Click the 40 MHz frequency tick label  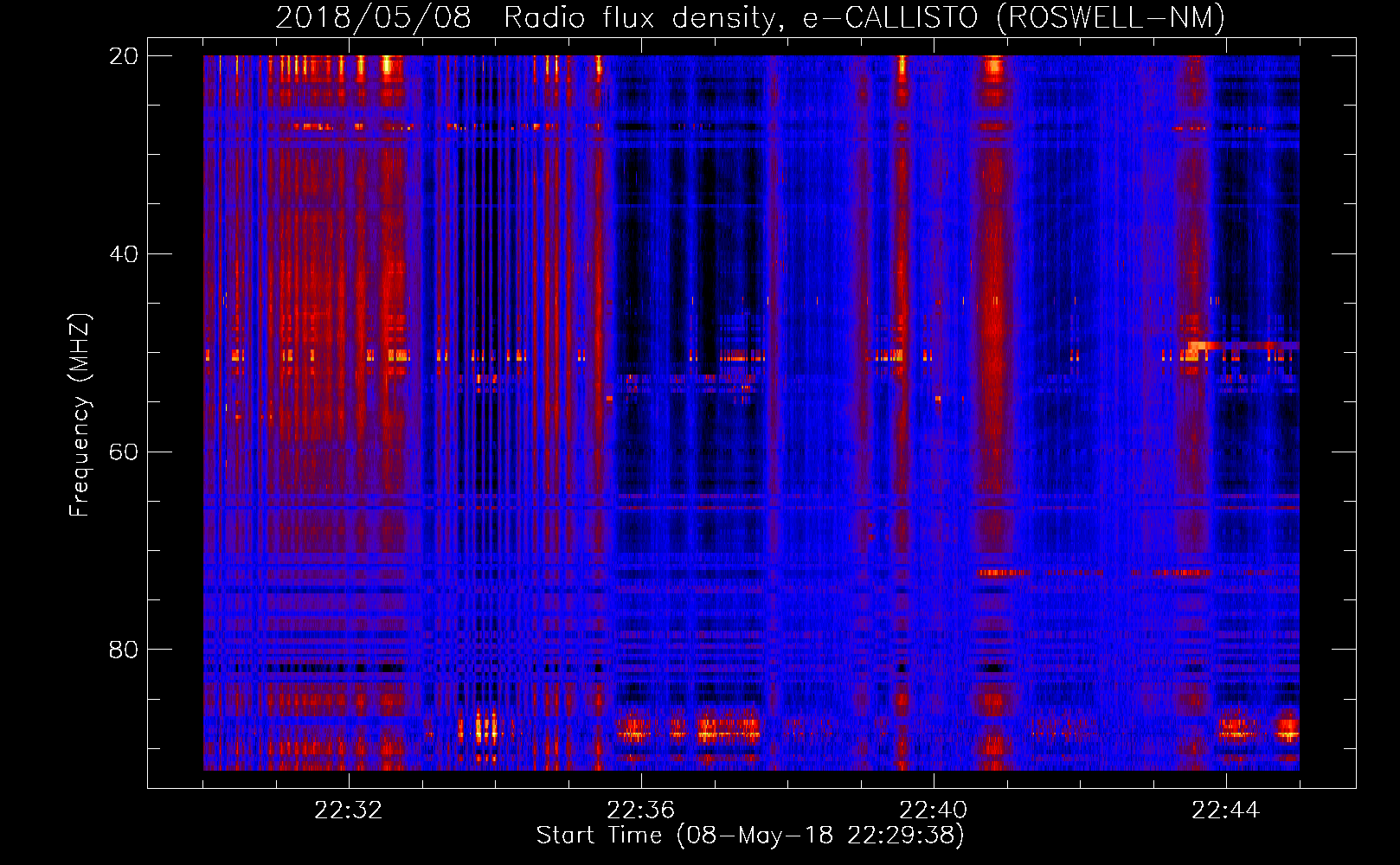coord(124,254)
